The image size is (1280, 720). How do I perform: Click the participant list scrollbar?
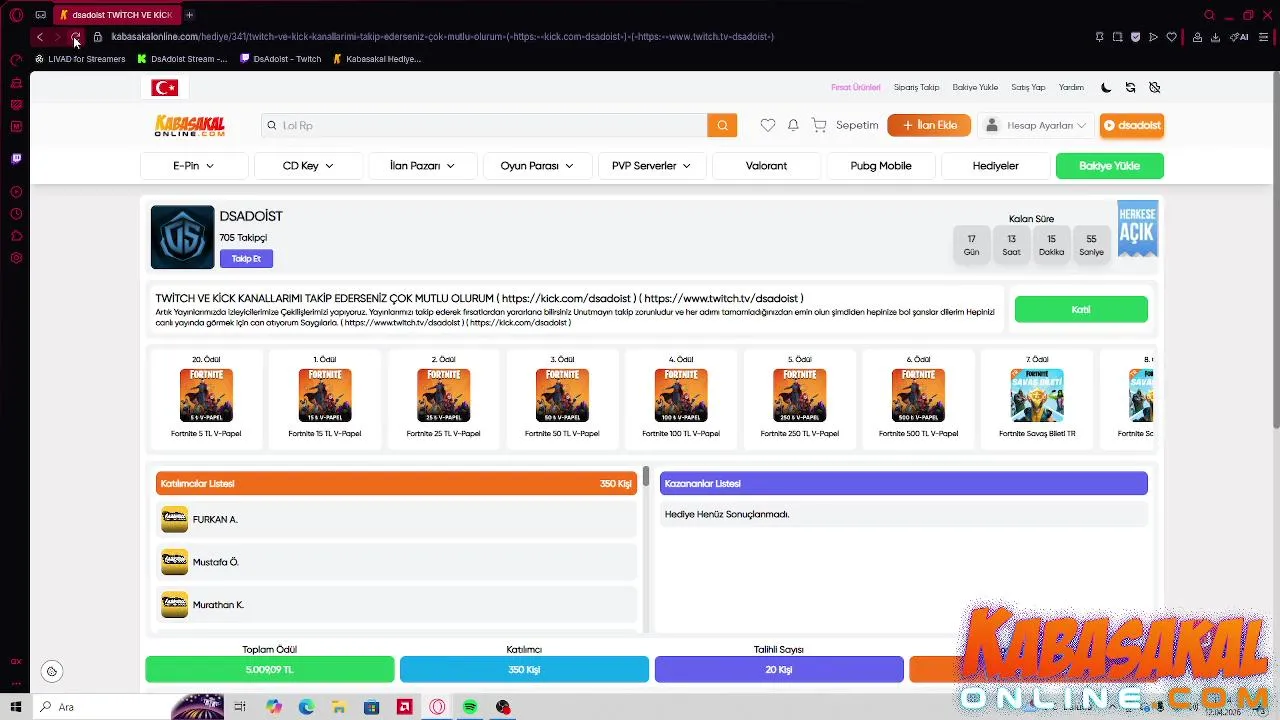pyautogui.click(x=646, y=477)
